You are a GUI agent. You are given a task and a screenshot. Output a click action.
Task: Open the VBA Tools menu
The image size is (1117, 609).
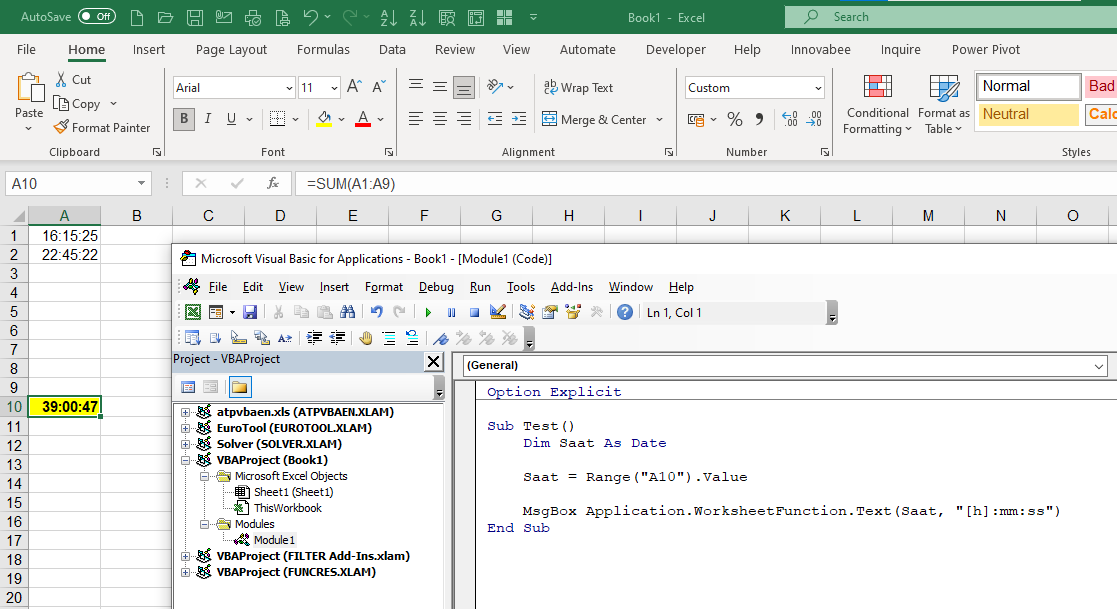point(521,287)
